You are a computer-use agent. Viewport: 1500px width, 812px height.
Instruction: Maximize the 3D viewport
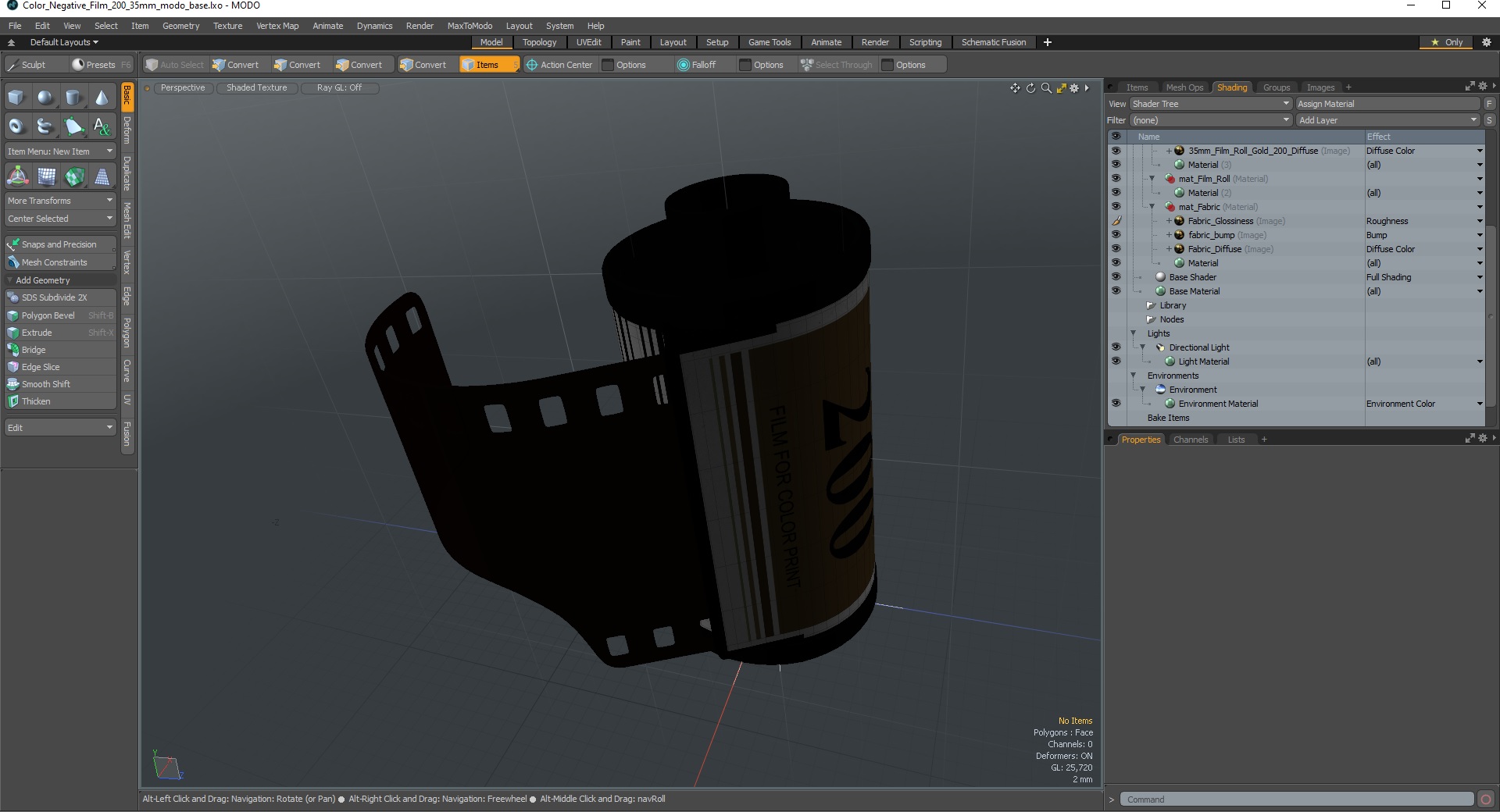coord(1061,88)
